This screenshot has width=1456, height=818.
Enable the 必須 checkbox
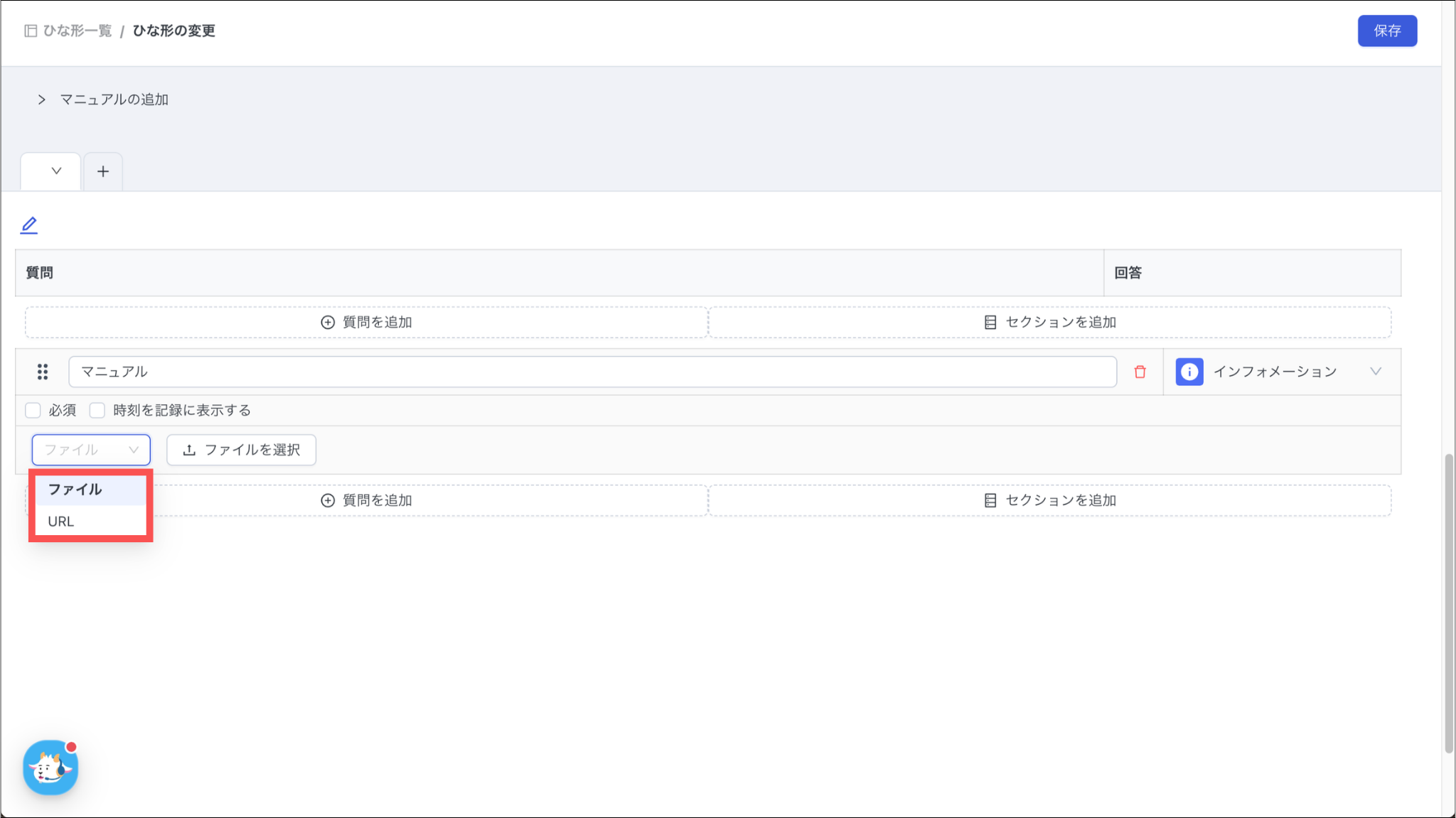[x=33, y=410]
